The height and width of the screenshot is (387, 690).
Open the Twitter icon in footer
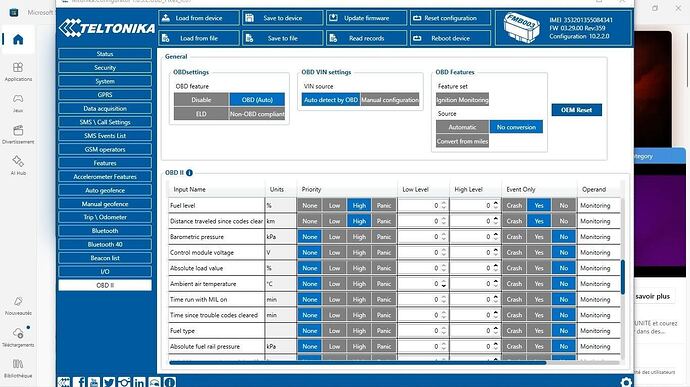(109, 382)
